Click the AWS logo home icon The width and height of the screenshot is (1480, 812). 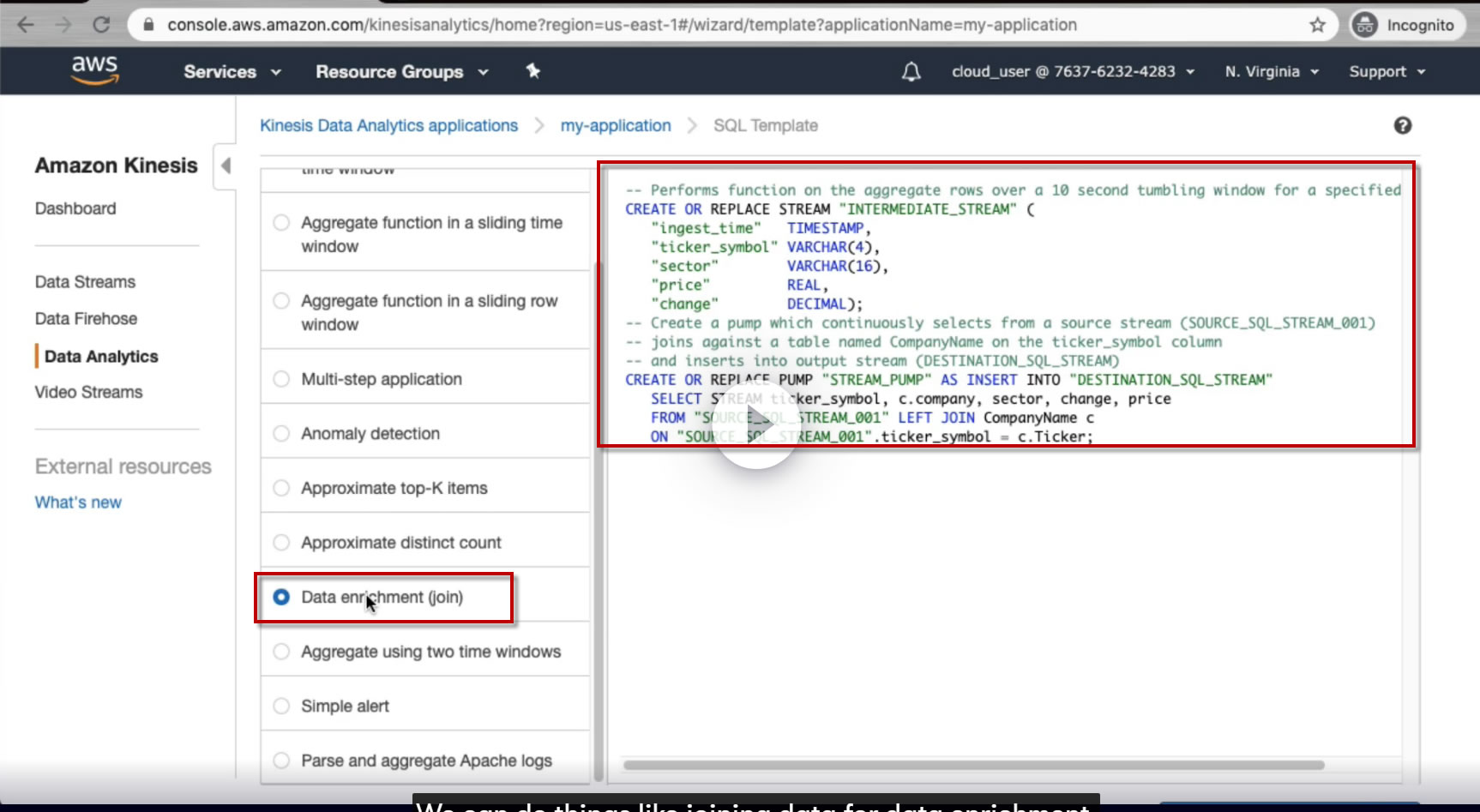point(94,70)
